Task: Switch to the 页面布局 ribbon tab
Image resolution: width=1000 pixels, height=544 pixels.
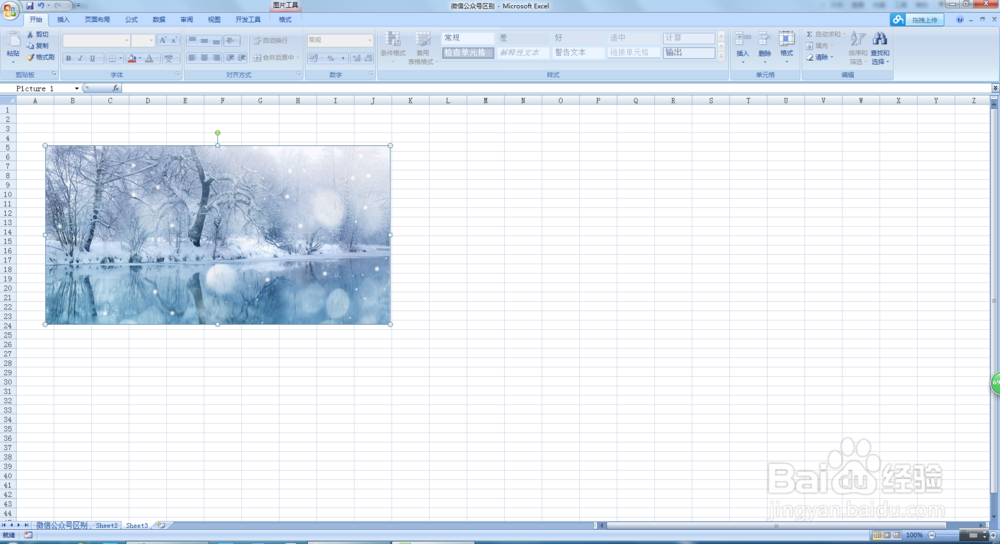Action: [x=98, y=20]
